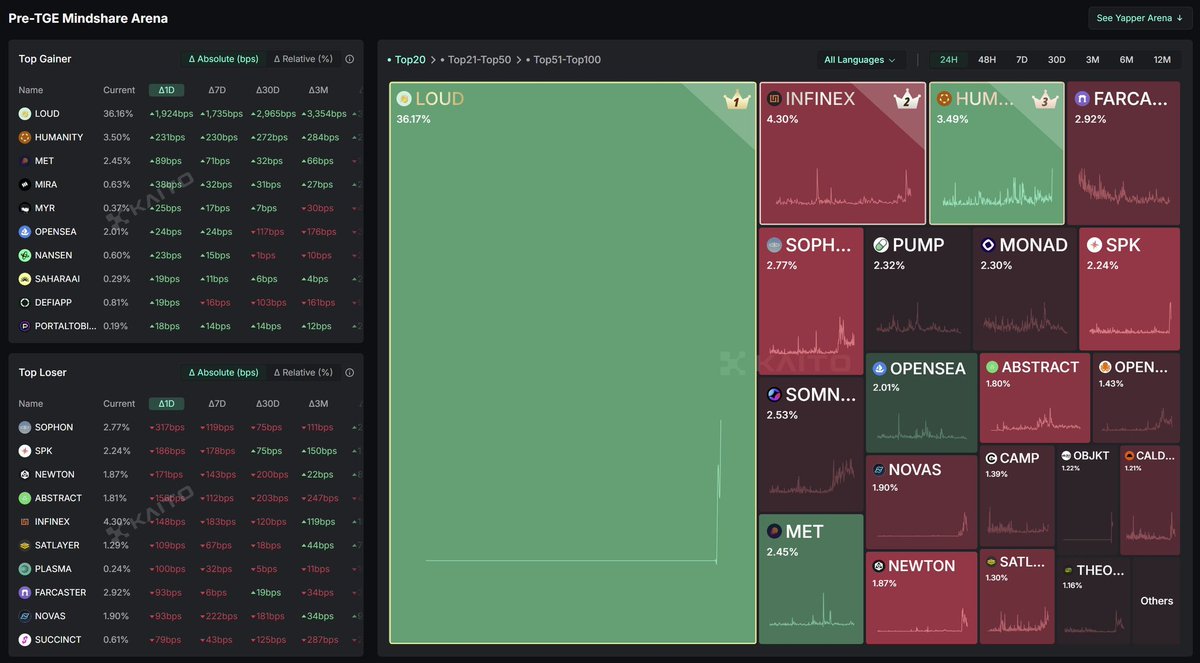Click the PORTALTOBI token icon in Top Gainer
Viewport: 1200px width, 663px height.
pyautogui.click(x=24, y=326)
